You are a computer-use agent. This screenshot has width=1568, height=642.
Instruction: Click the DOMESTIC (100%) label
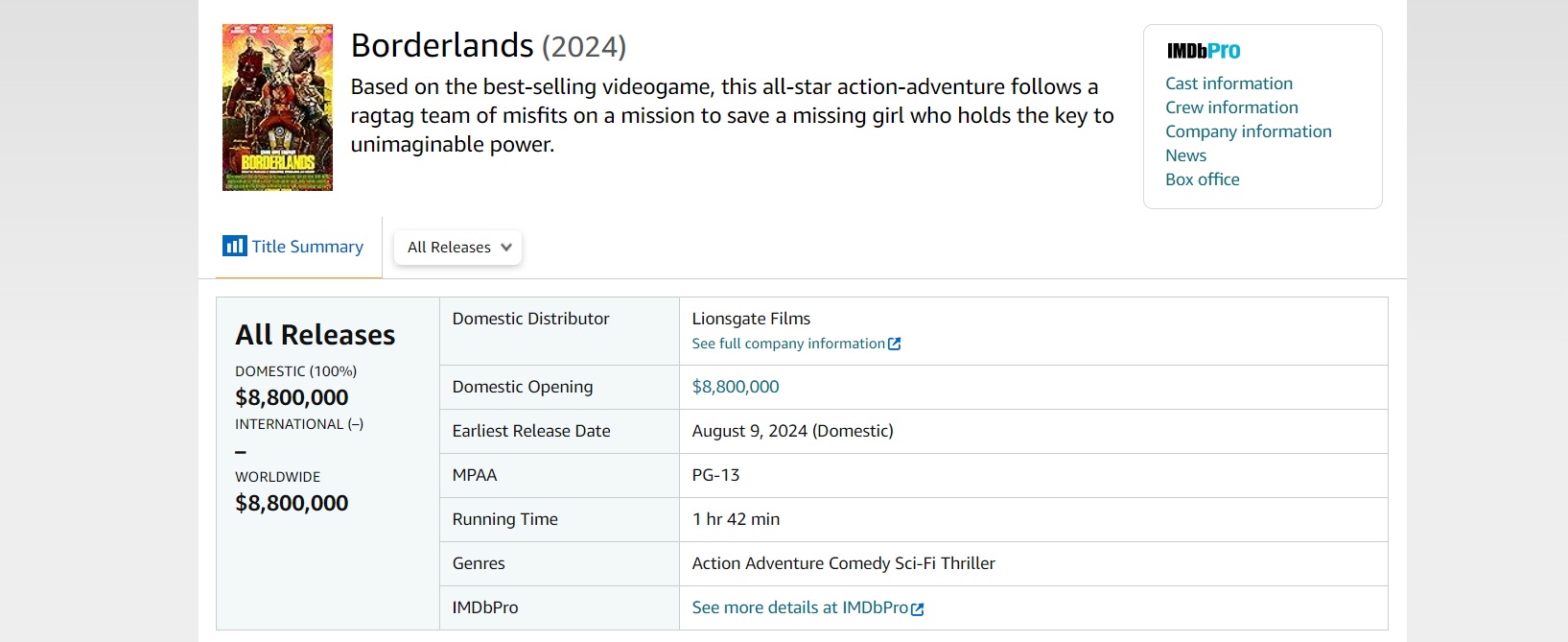295,371
